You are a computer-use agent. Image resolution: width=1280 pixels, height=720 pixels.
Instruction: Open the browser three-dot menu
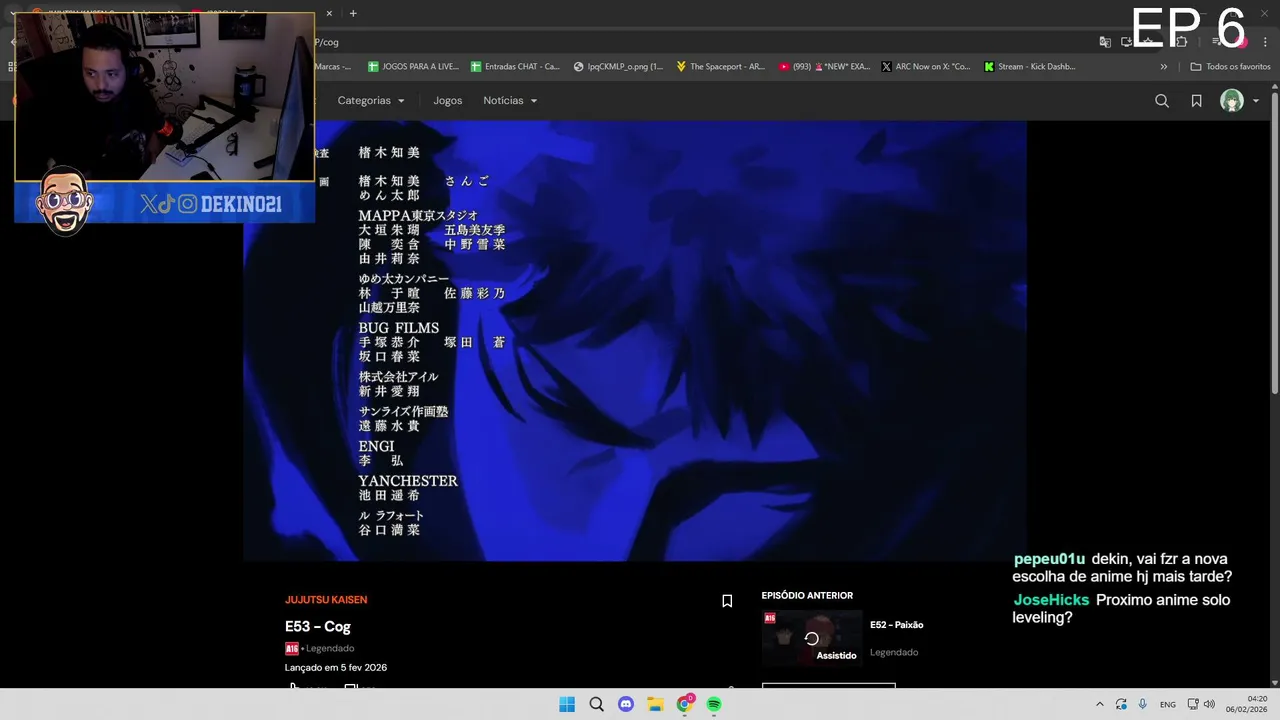(x=1266, y=42)
